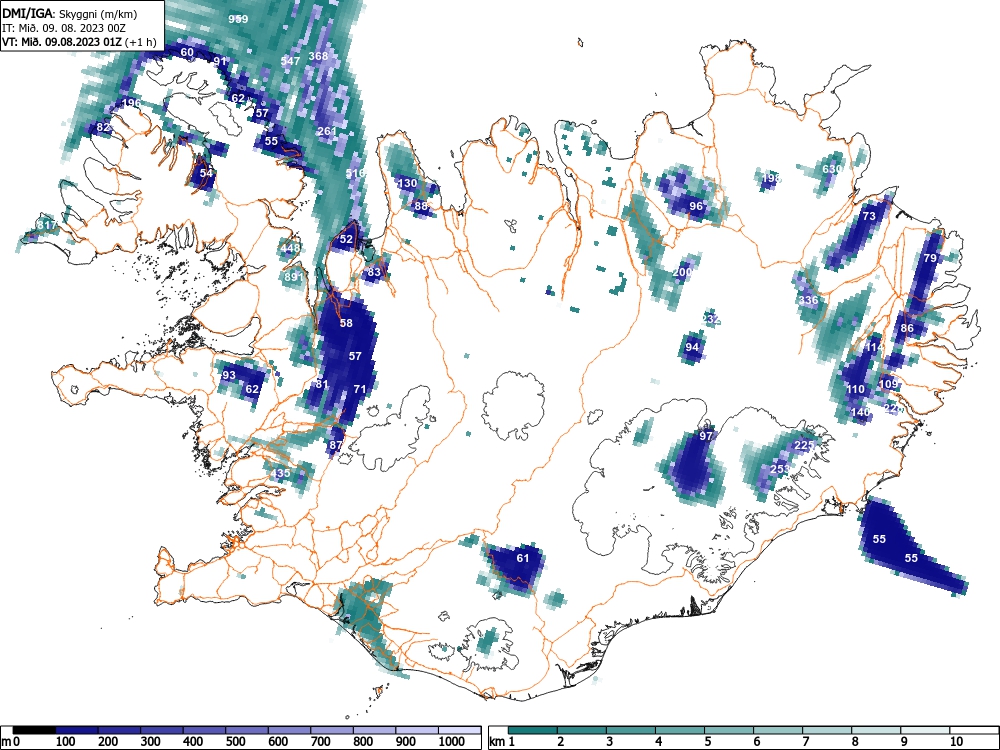Select the visibility value '91'
The image size is (1000, 750).
(220, 61)
